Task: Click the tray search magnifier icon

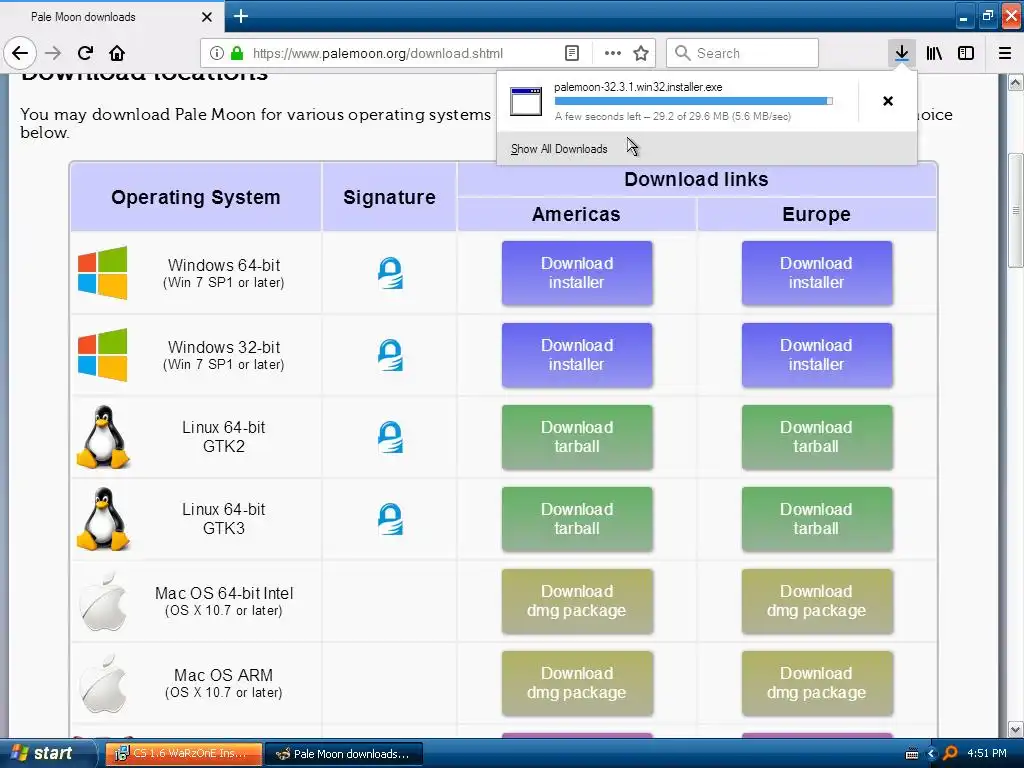Action: pos(950,754)
